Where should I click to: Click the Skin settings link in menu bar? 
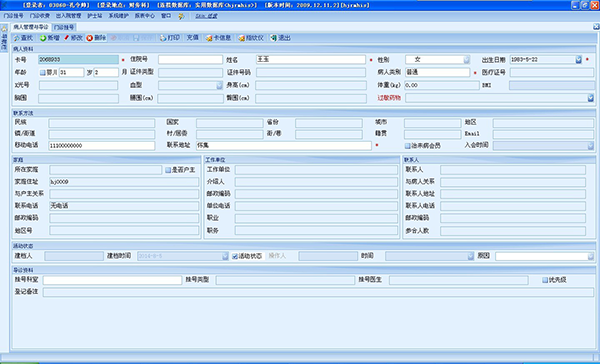[207, 16]
